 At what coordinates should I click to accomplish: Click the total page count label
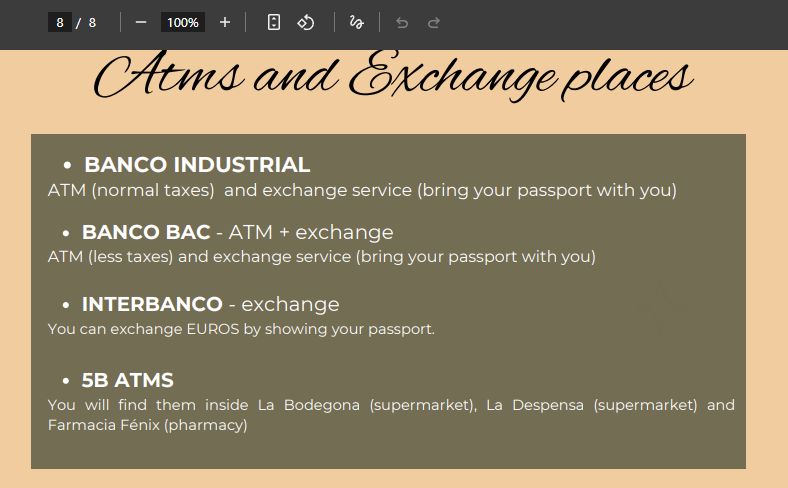click(x=92, y=22)
